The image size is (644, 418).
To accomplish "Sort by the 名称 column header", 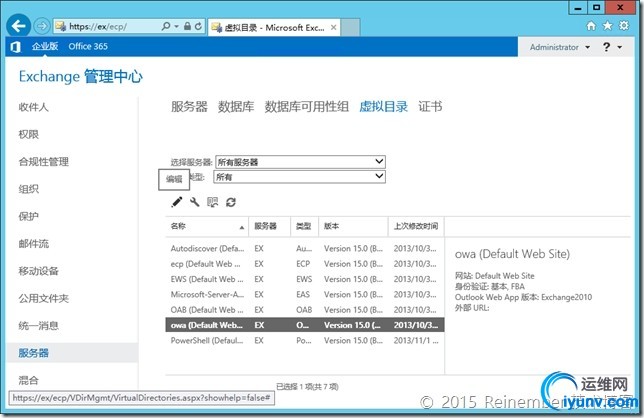I will pyautogui.click(x=207, y=226).
